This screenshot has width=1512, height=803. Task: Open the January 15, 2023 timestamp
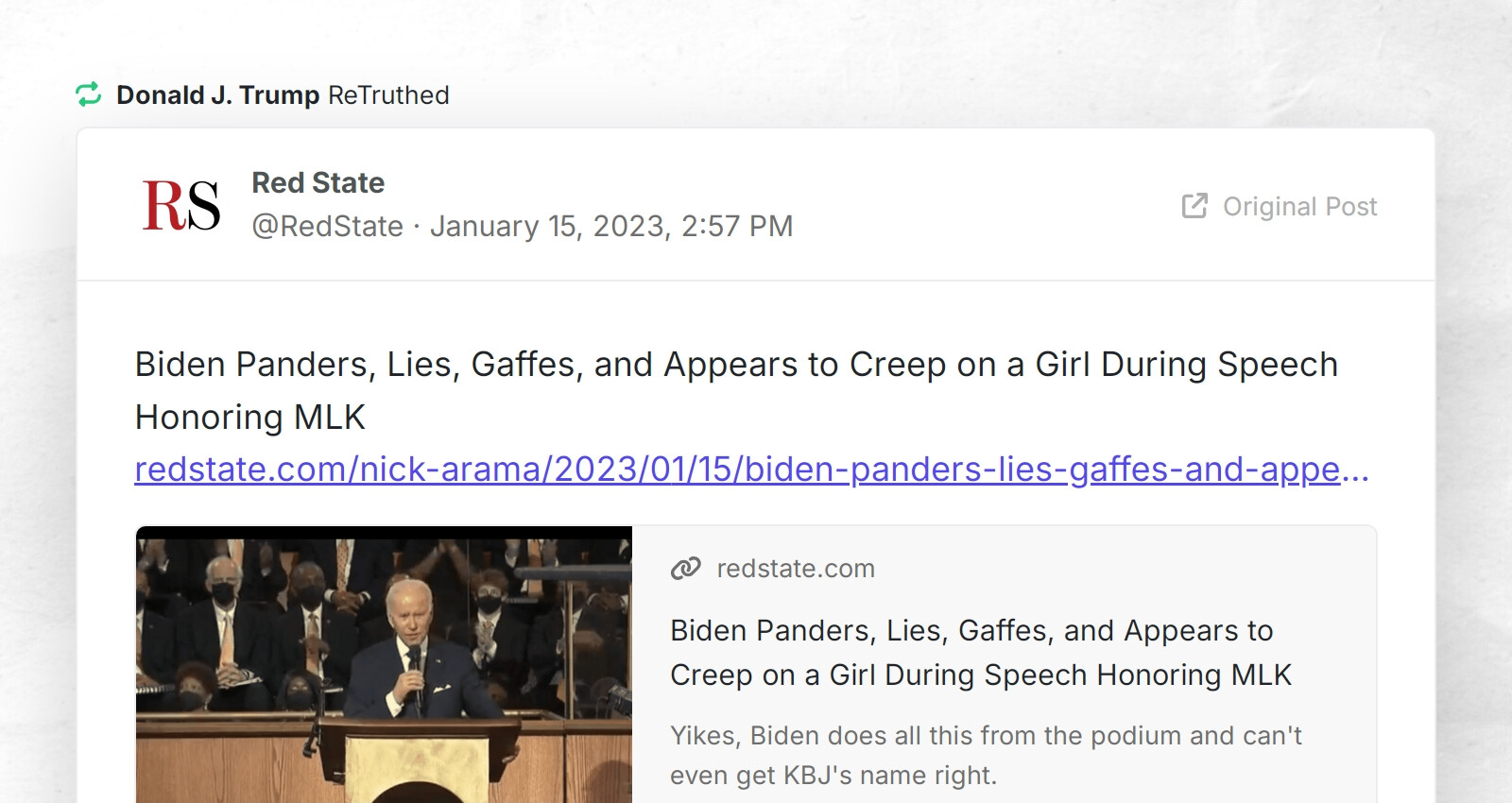(x=612, y=226)
